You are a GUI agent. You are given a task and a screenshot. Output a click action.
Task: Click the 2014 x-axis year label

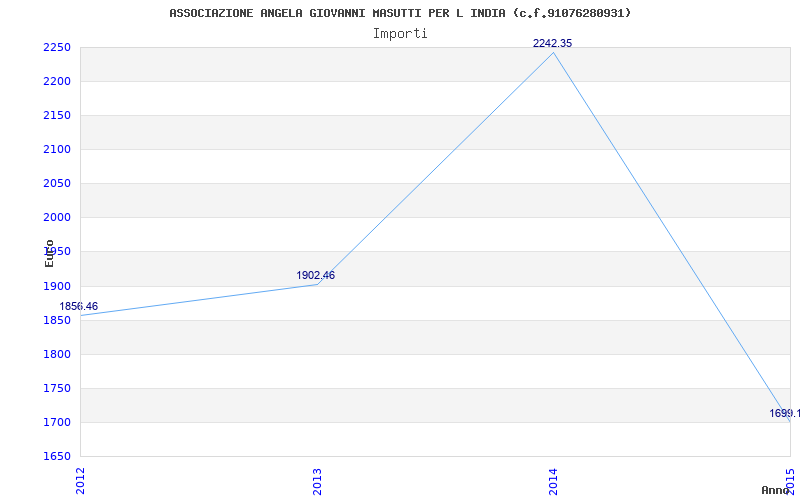(554, 481)
